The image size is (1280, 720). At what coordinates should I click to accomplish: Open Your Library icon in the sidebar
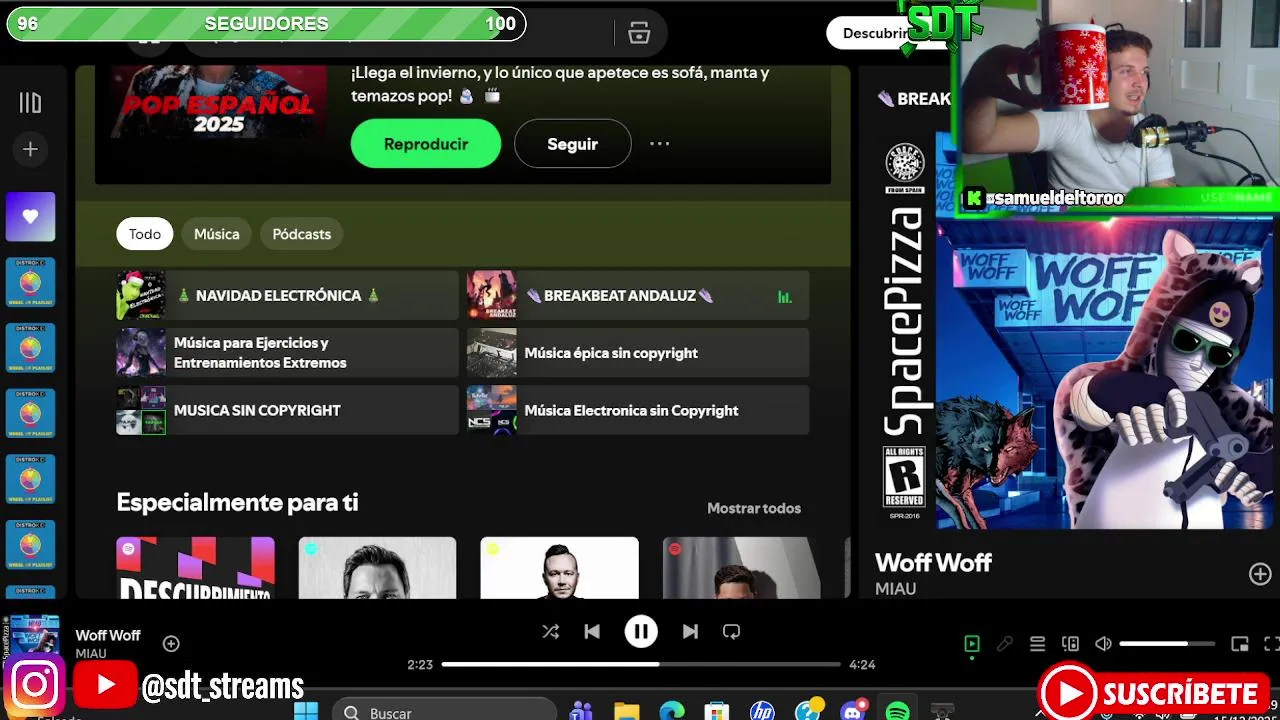pyautogui.click(x=30, y=103)
